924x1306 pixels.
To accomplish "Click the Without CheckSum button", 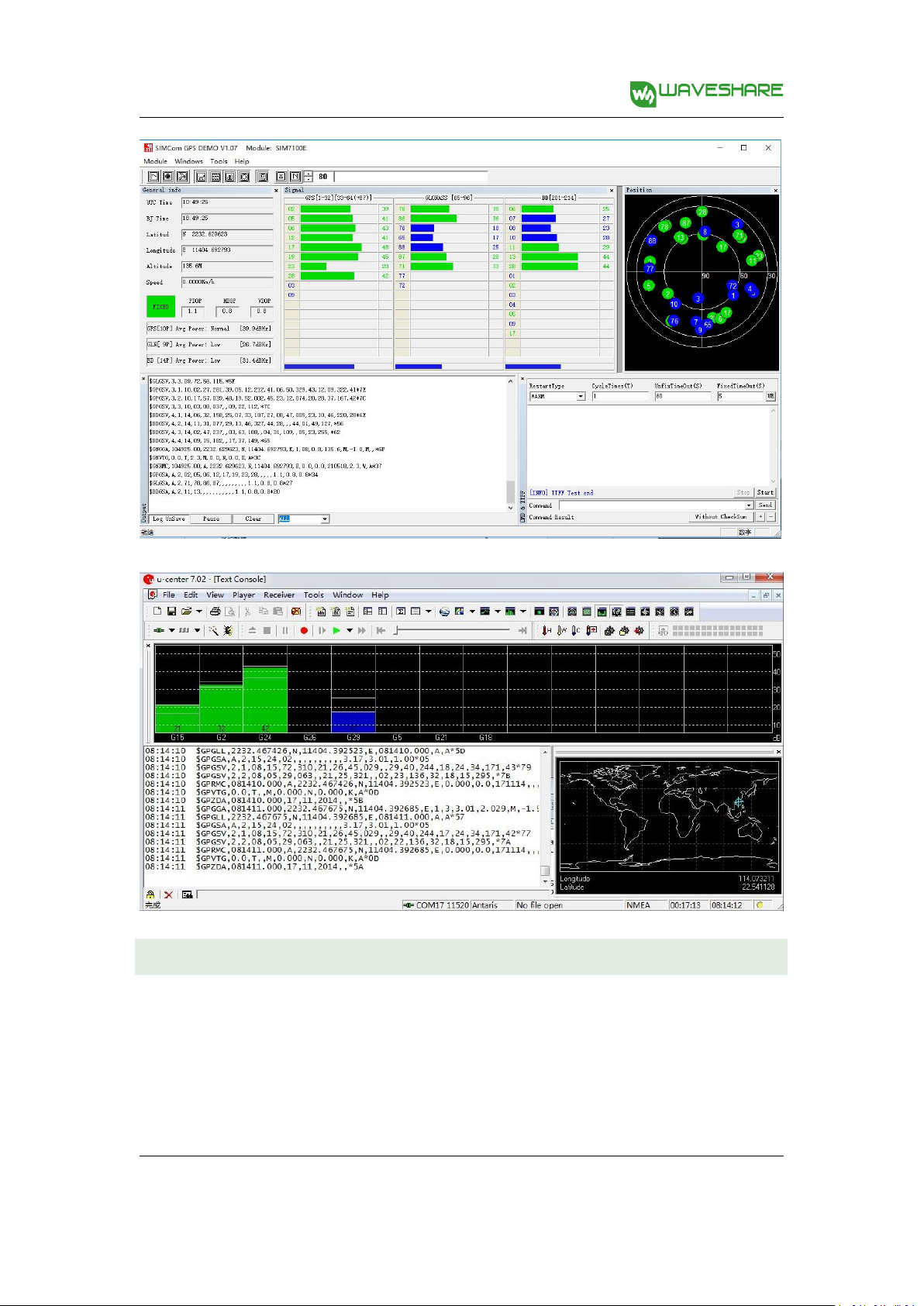I will 721,516.
